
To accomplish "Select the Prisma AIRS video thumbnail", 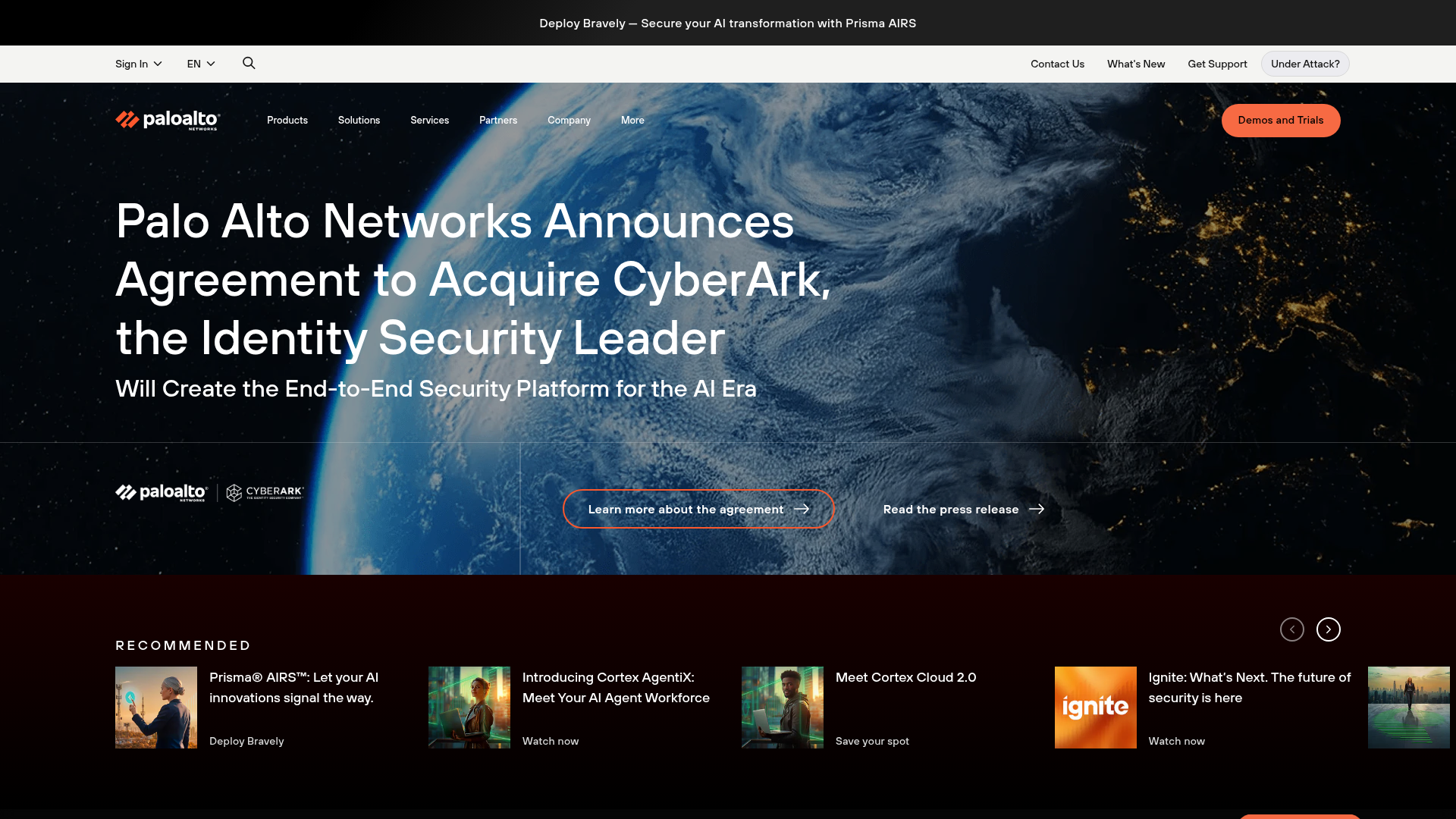I will 155,707.
